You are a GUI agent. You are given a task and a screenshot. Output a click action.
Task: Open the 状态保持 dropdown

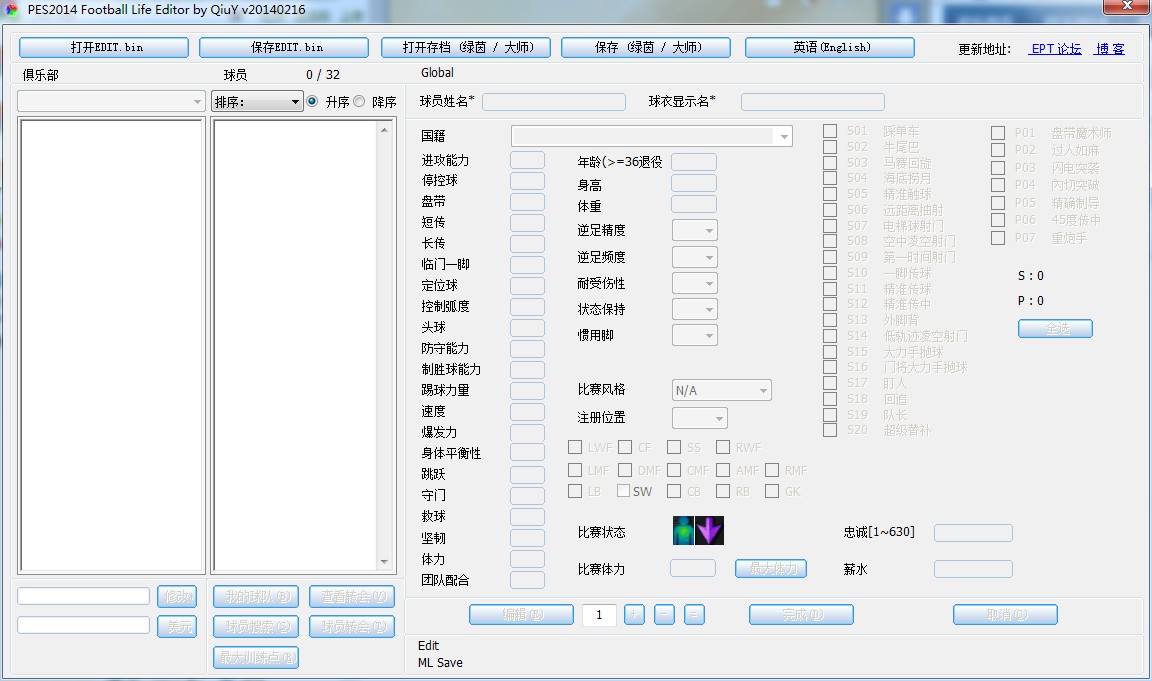(695, 309)
